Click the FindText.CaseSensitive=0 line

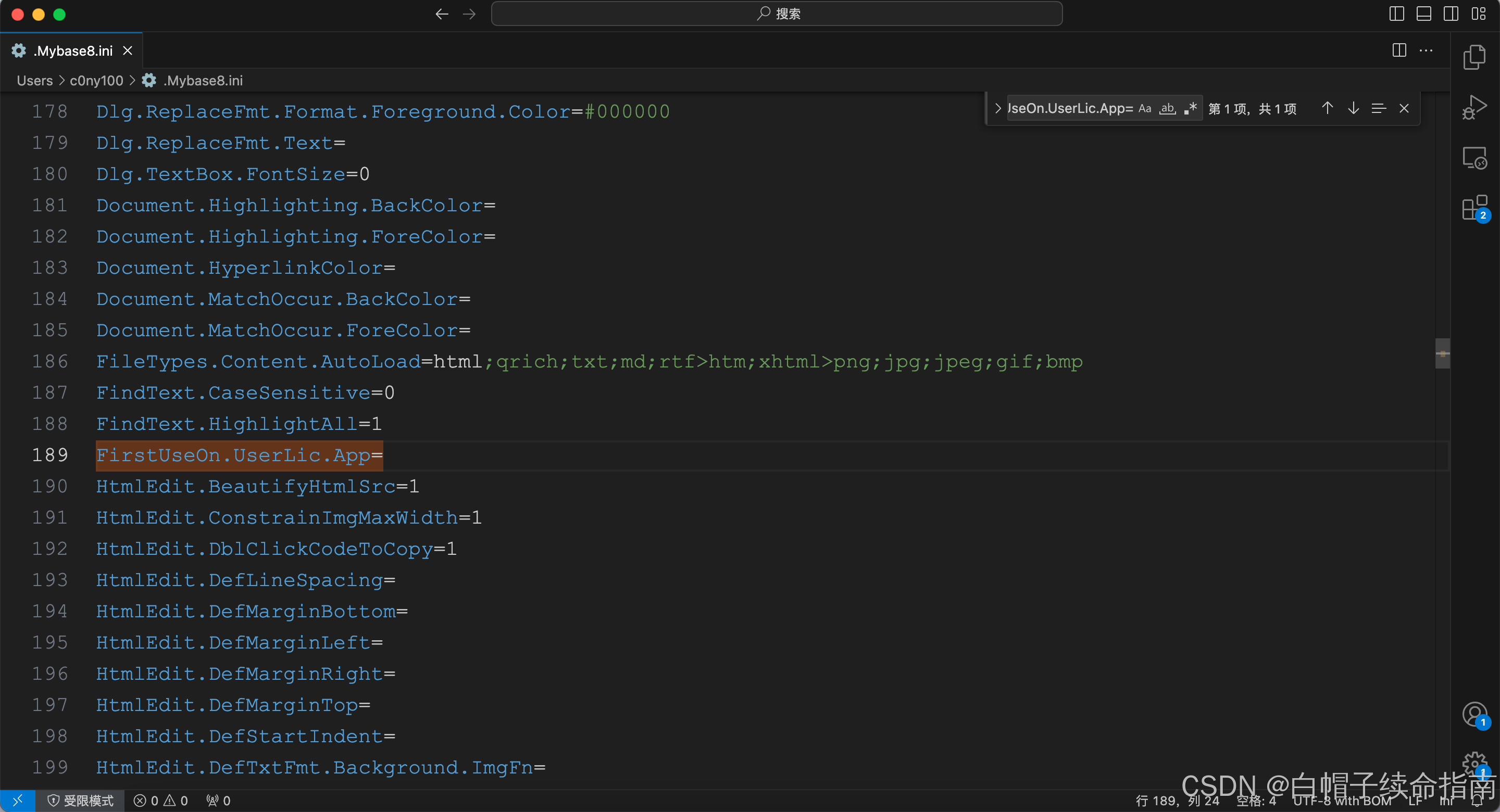(x=245, y=392)
